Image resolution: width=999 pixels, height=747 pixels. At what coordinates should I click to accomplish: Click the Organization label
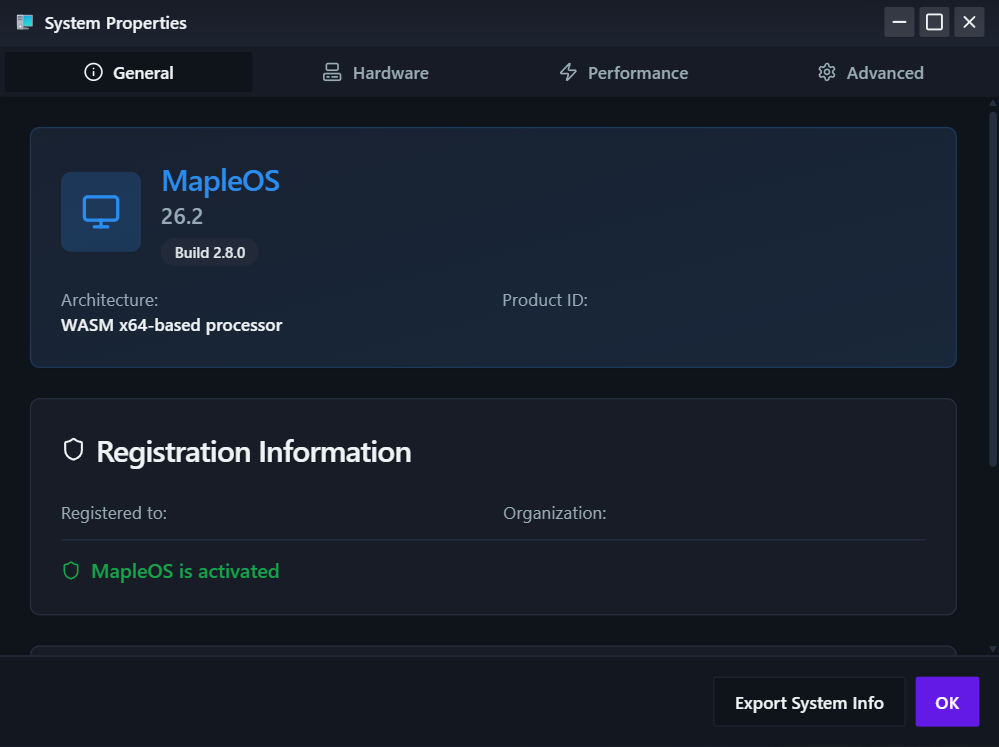554,513
